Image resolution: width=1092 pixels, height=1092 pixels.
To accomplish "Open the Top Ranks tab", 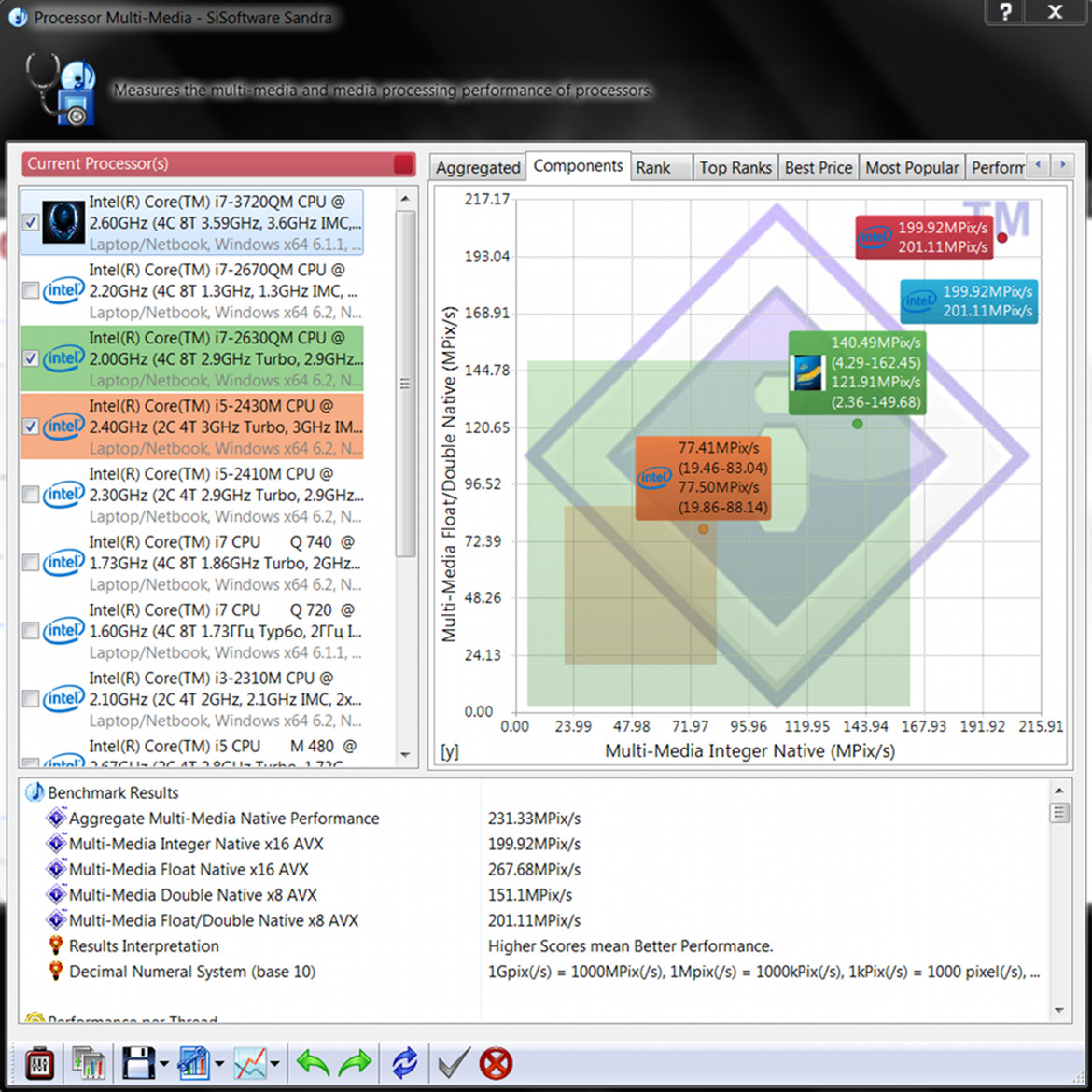I will [735, 168].
